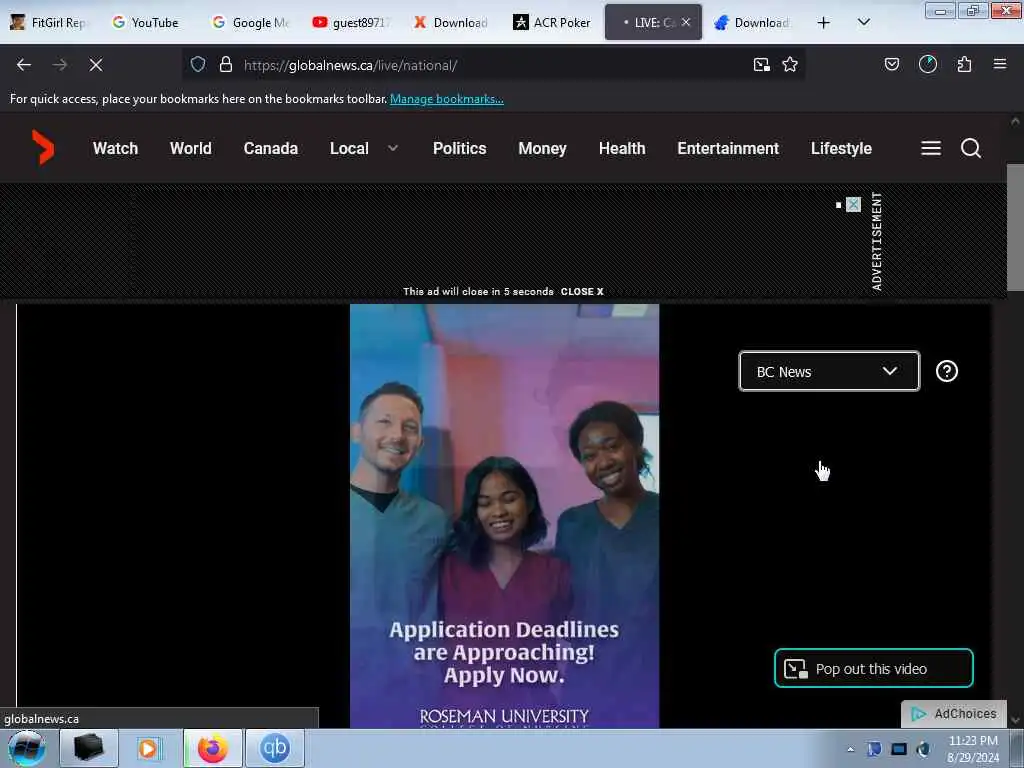
Task: Open the Lifestyle section
Action: point(841,148)
